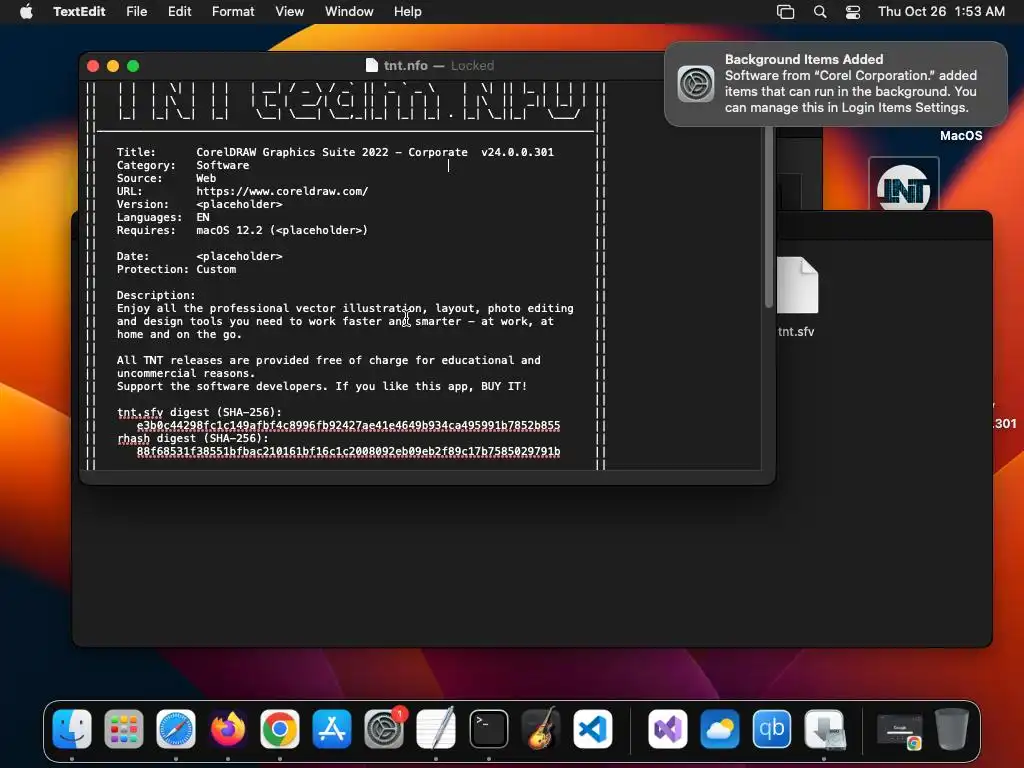The height and width of the screenshot is (768, 1024).
Task: Open the disk installer icon in dock
Action: 824,729
